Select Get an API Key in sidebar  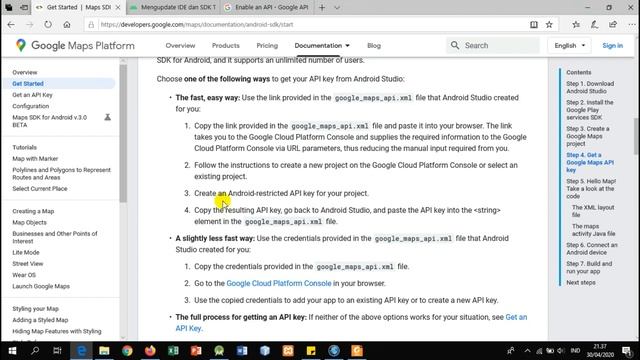click(32, 95)
